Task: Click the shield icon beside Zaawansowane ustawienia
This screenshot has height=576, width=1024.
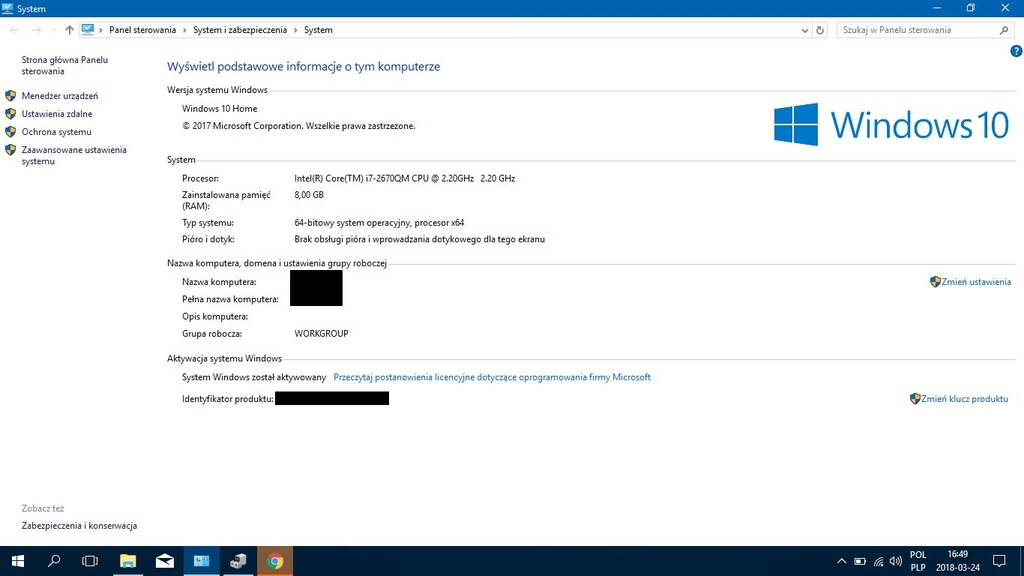Action: [x=10, y=150]
